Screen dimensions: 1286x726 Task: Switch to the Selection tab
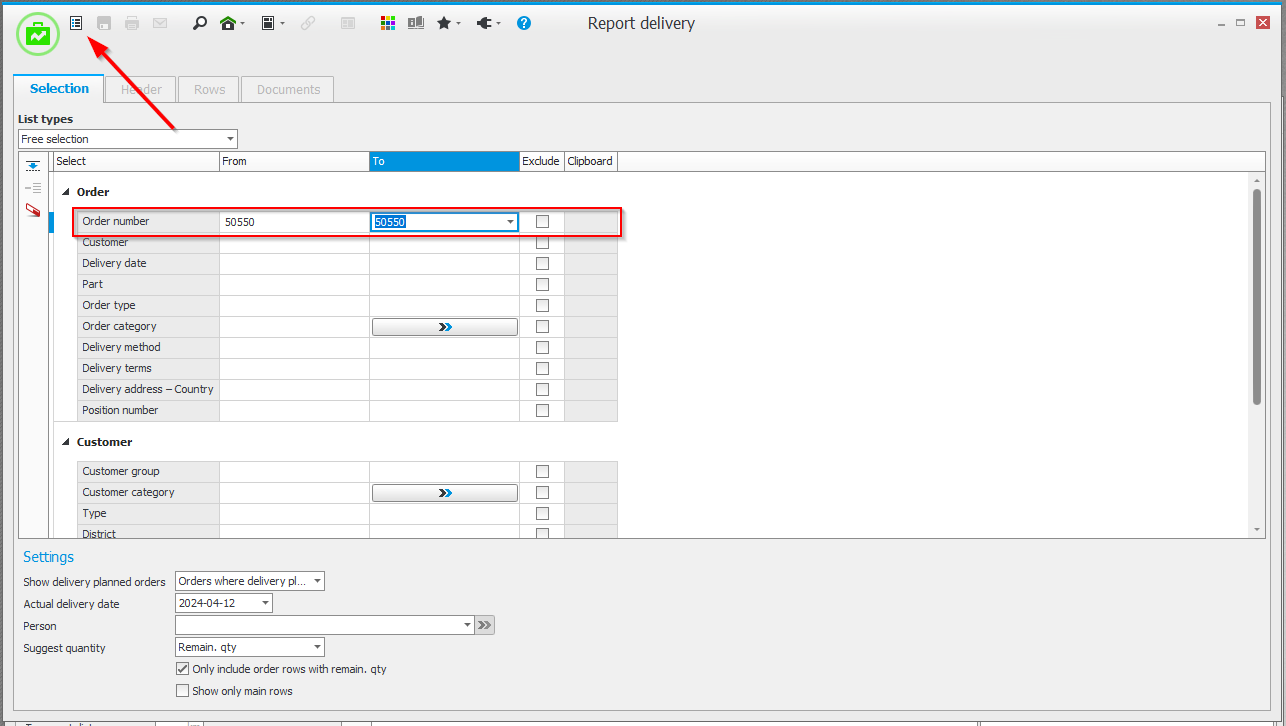tap(59, 89)
